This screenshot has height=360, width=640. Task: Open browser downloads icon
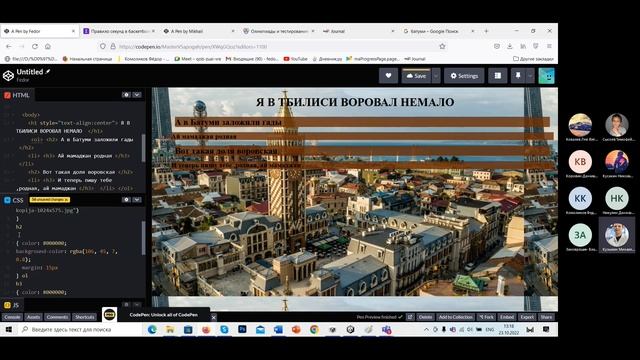[x=510, y=47]
